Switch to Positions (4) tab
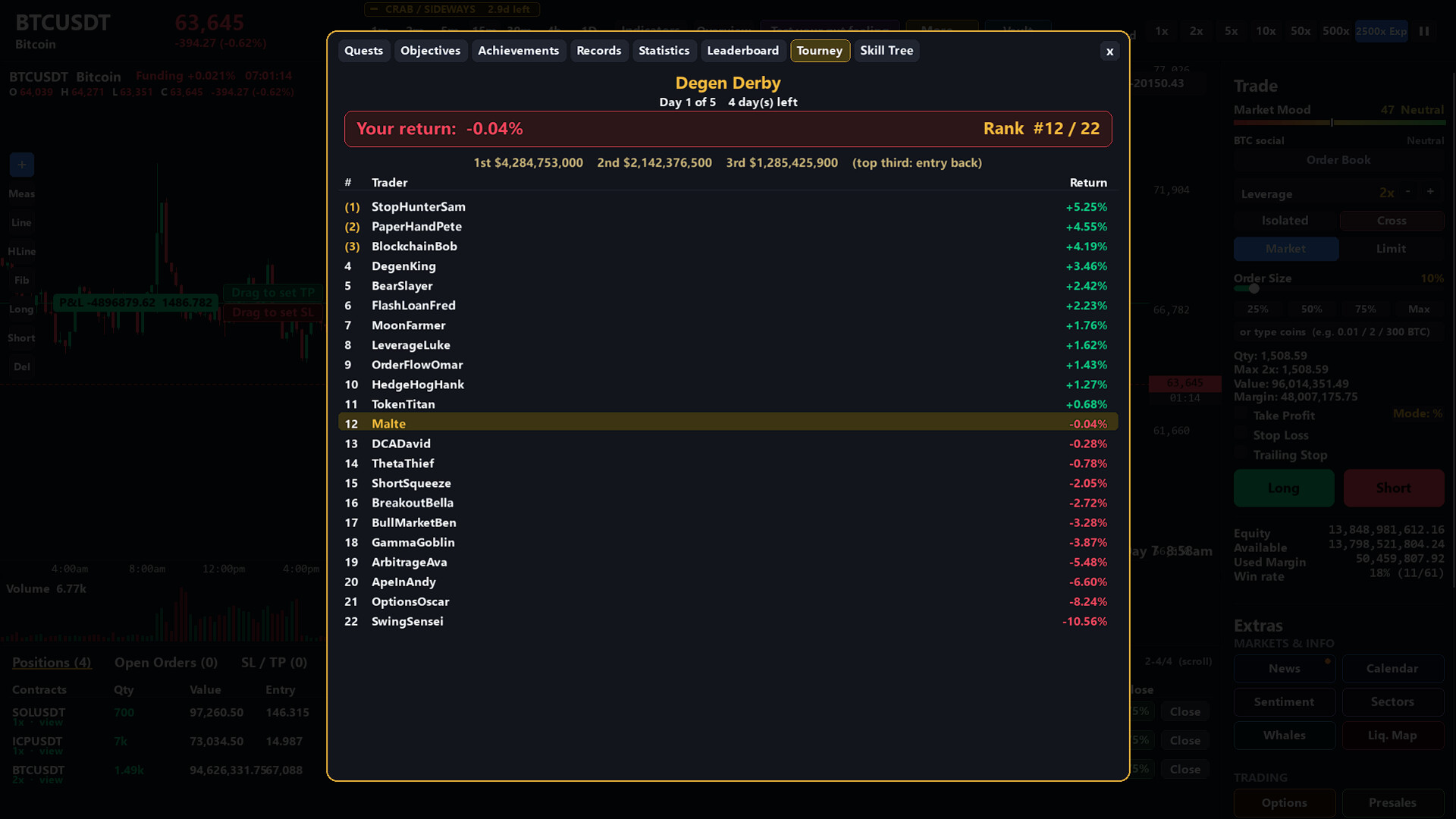This screenshot has width=1456, height=819. (x=52, y=663)
